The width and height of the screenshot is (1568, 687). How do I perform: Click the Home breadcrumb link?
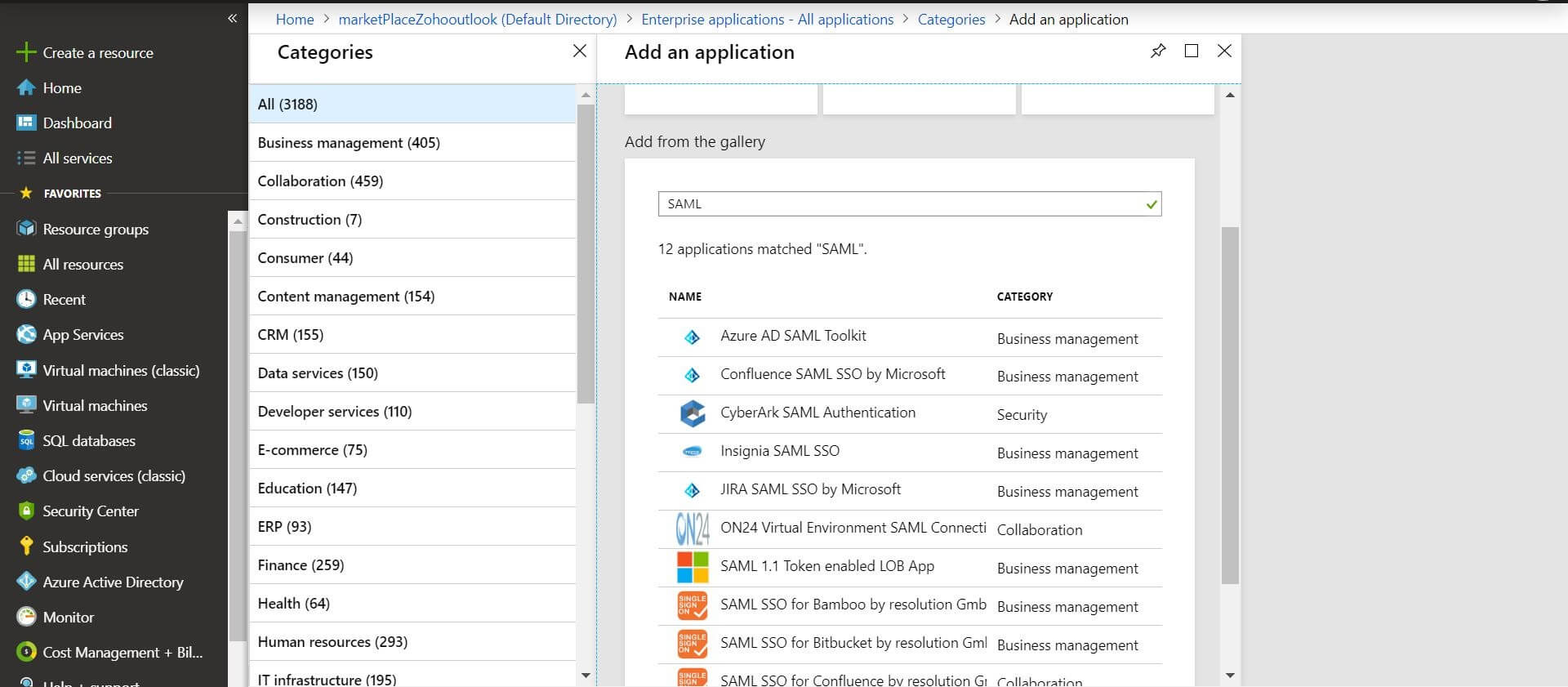[294, 19]
